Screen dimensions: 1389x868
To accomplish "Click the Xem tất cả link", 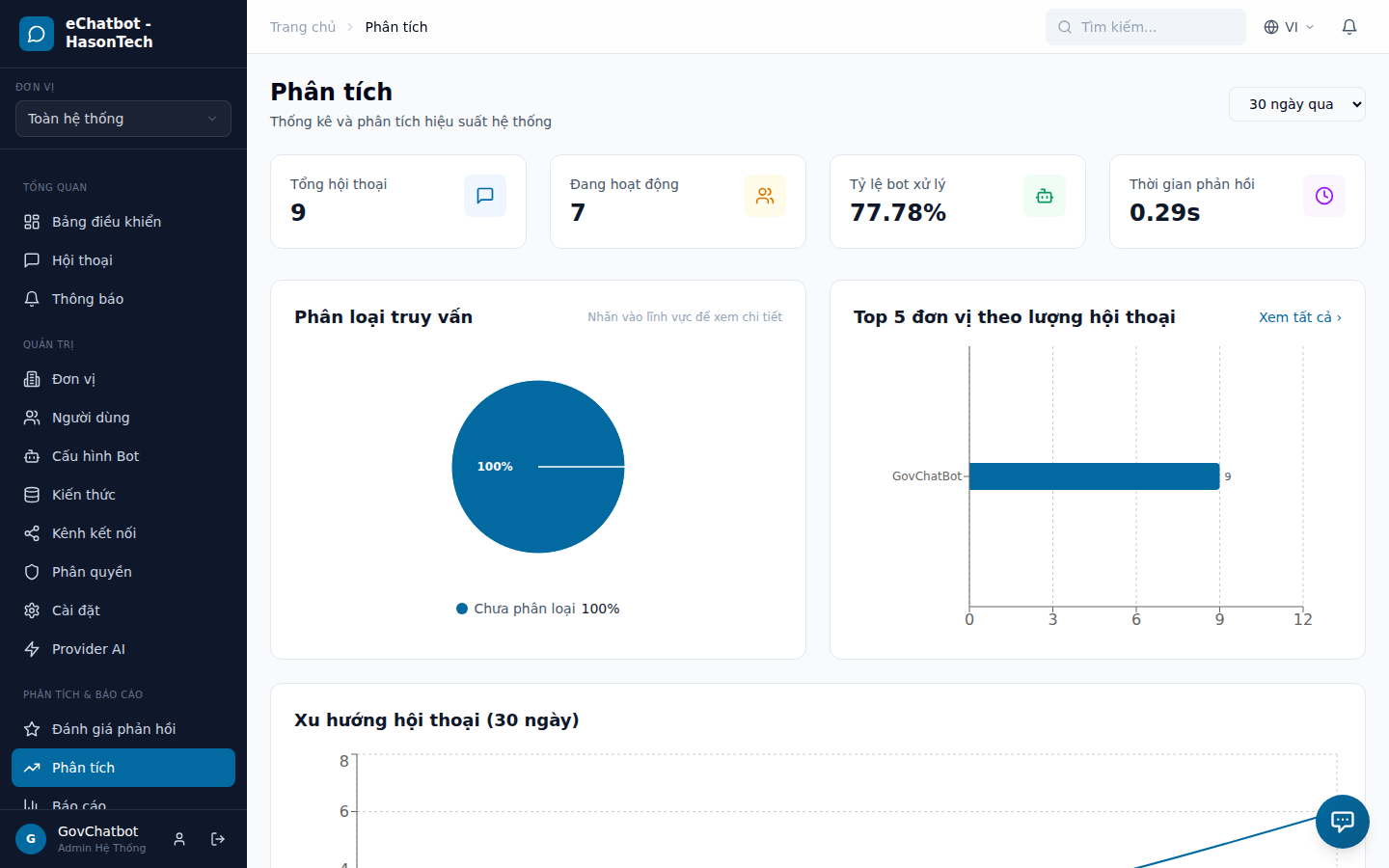I will click(x=1296, y=316).
